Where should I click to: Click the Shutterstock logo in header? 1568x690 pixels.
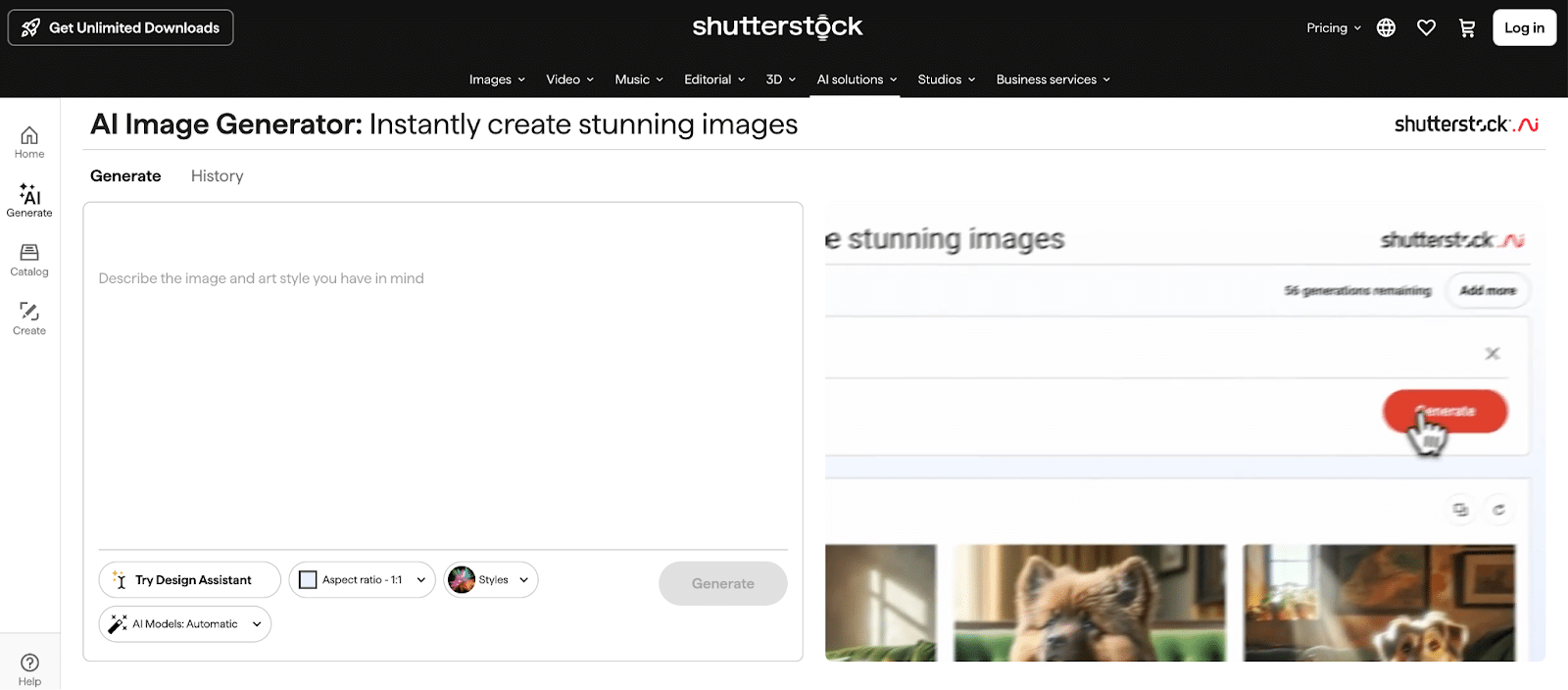(777, 26)
